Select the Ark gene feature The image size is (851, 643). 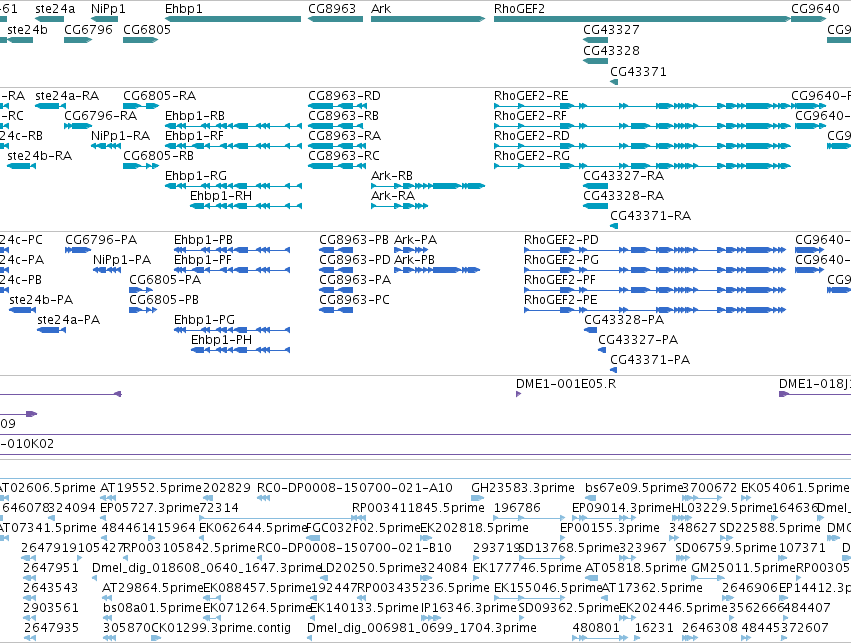(428, 19)
